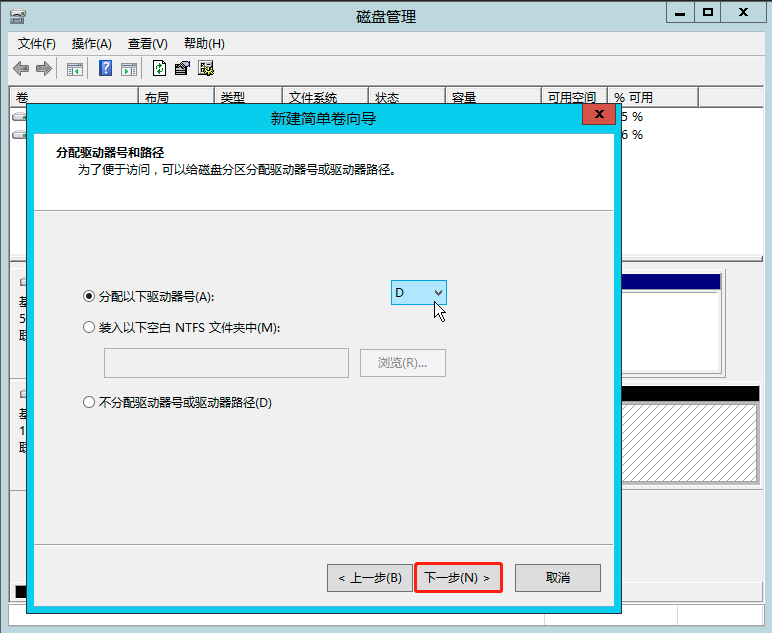Image resolution: width=772 pixels, height=633 pixels.
Task: Select 装入以下空白 NTFS 文件夹中 option
Action: [x=181, y=327]
